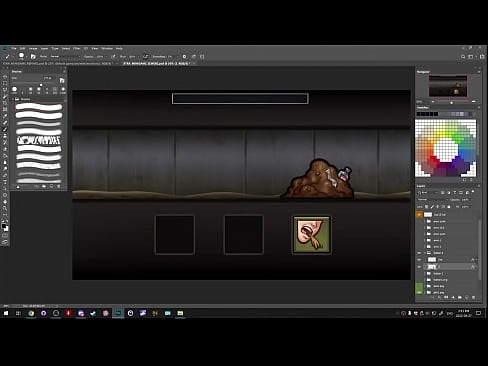Click the Navigator preview thumbnail

pyautogui.click(x=448, y=86)
